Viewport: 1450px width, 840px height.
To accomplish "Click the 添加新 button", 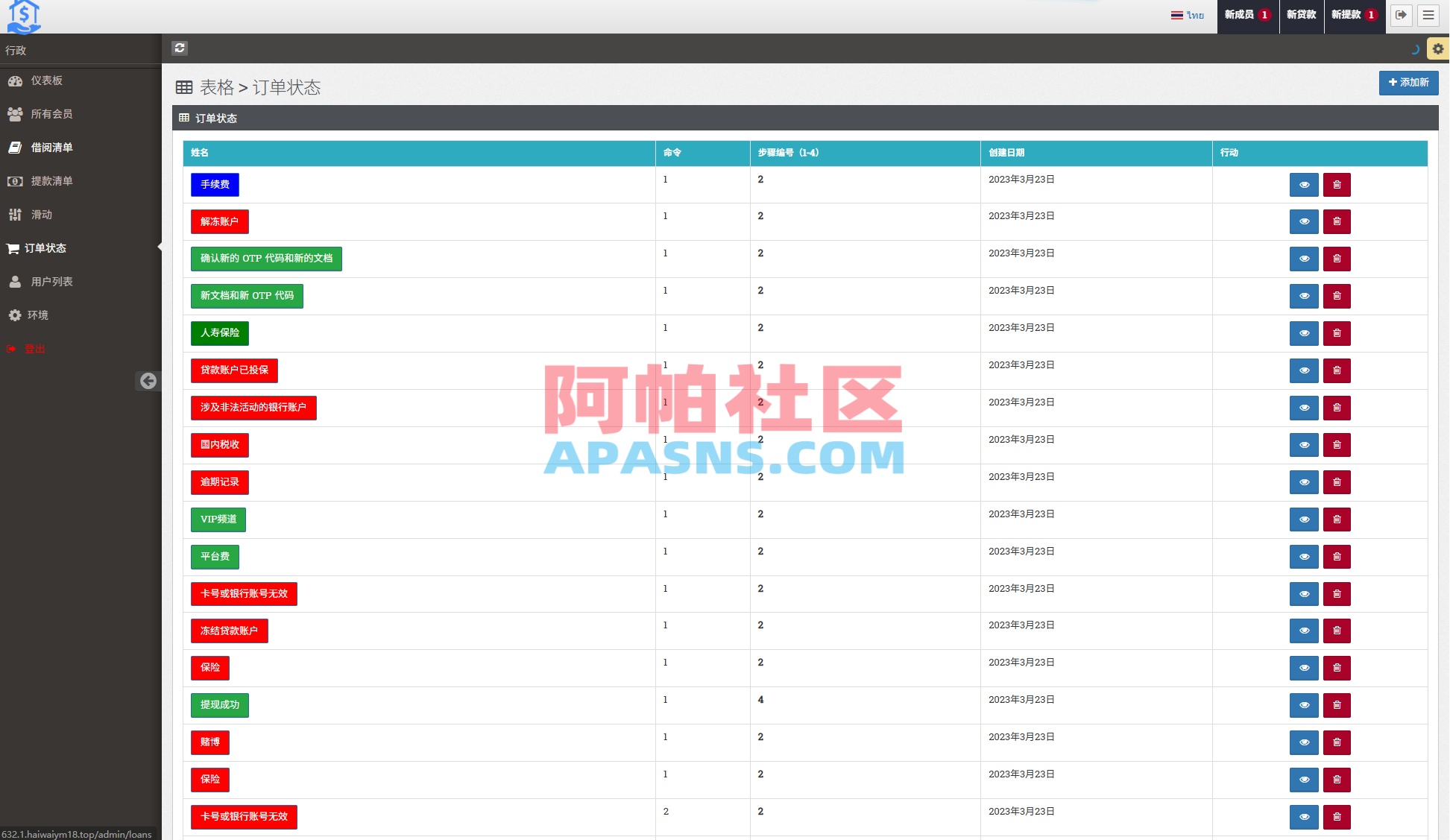I will tap(1408, 83).
